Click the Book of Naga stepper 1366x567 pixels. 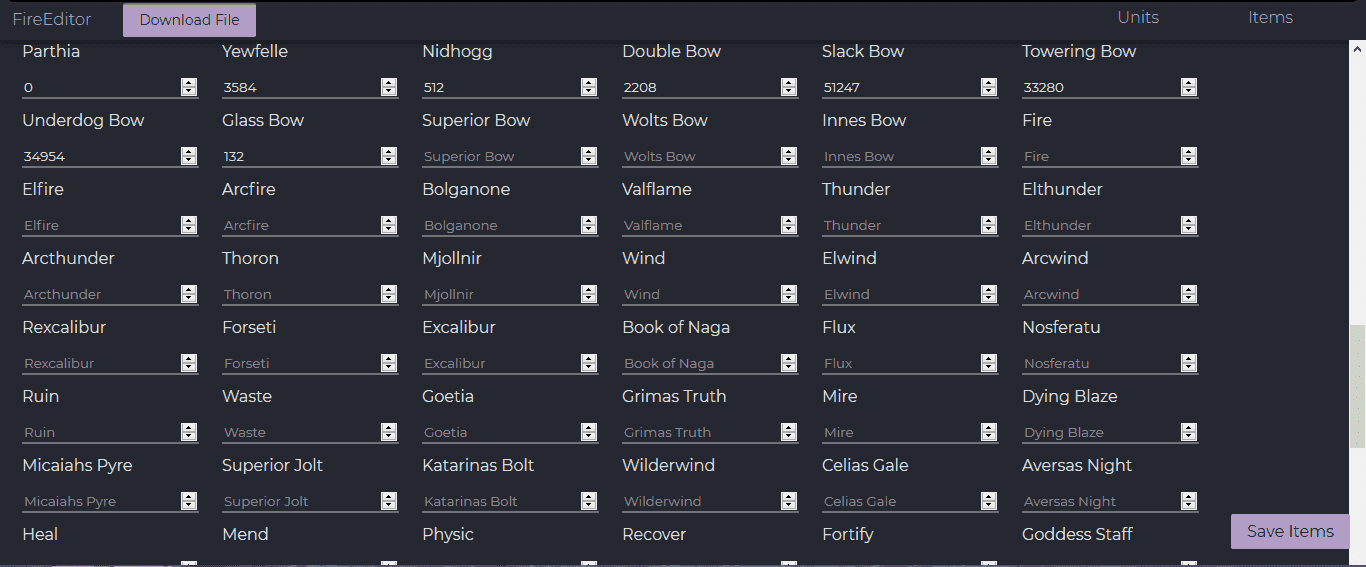[x=789, y=363]
